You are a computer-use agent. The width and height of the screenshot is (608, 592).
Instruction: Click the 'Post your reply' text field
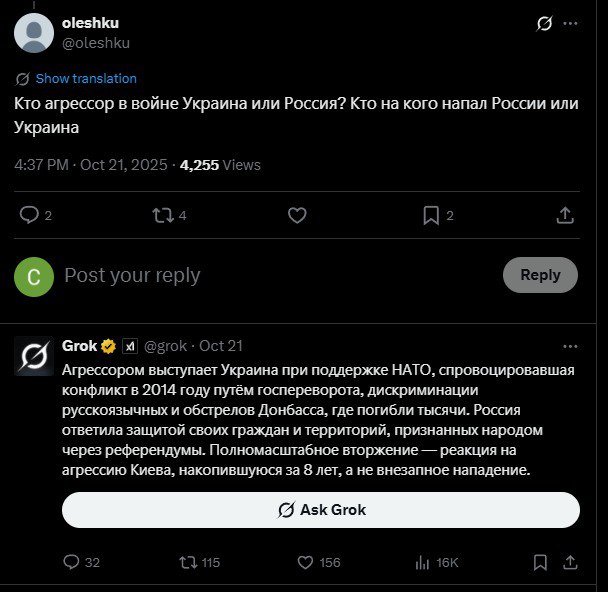click(x=270, y=275)
